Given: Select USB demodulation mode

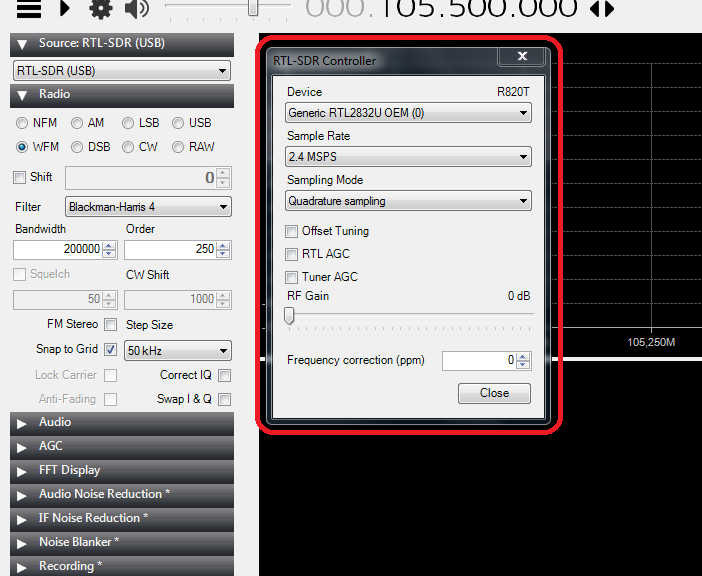Looking at the screenshot, I should point(178,123).
